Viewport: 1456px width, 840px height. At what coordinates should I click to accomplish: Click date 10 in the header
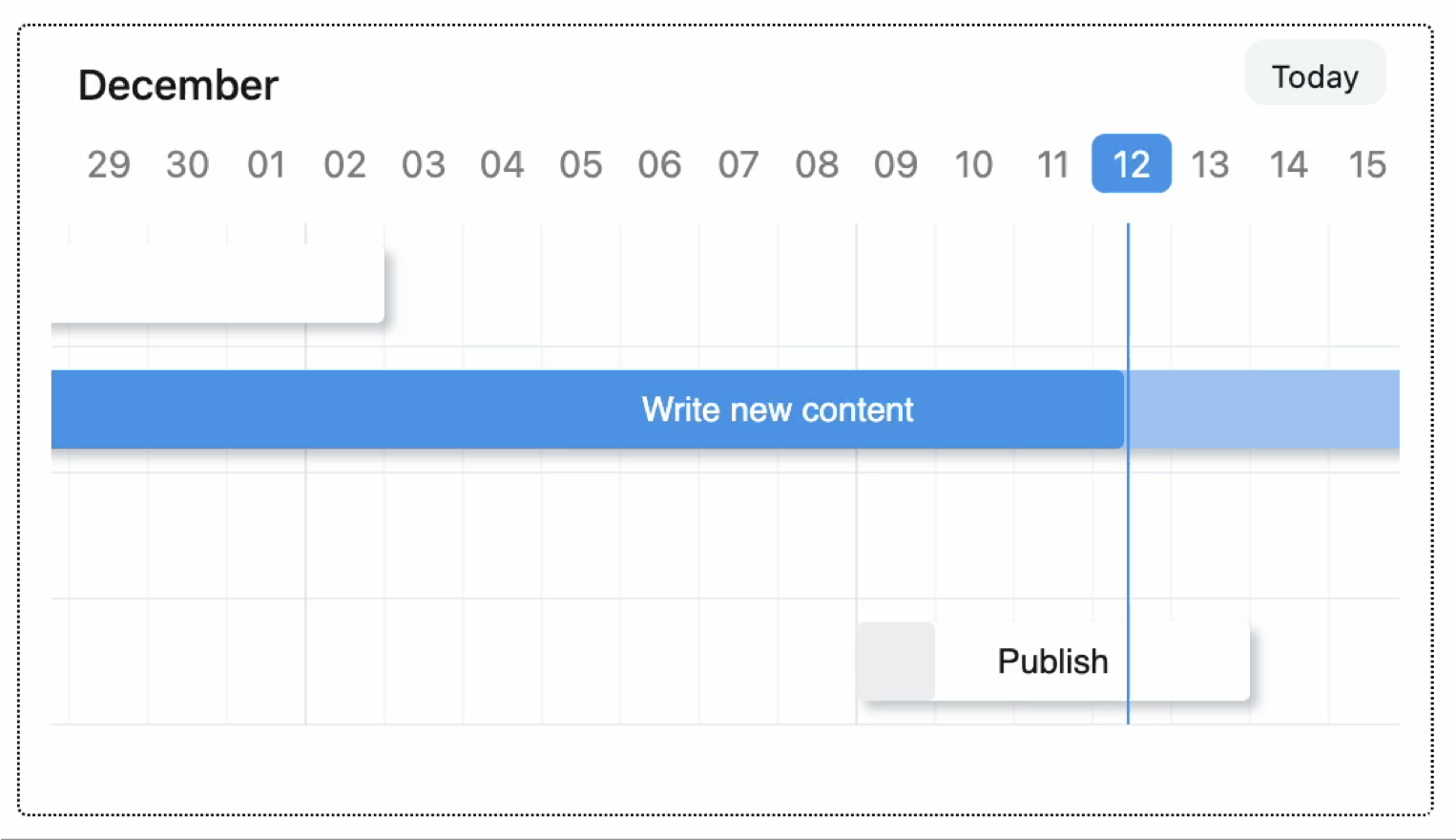point(974,164)
